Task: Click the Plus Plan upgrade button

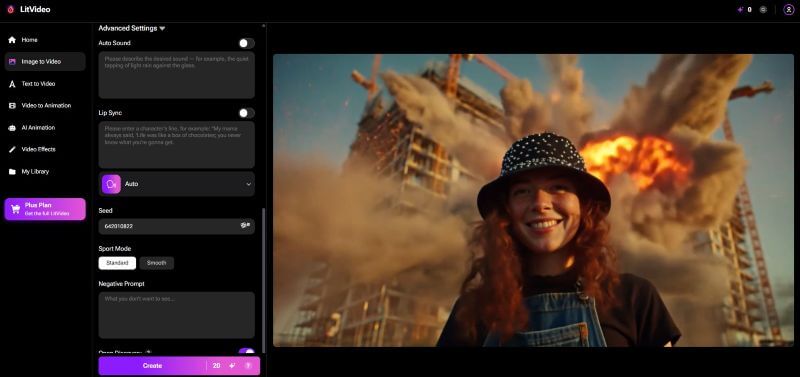Action: (45, 209)
